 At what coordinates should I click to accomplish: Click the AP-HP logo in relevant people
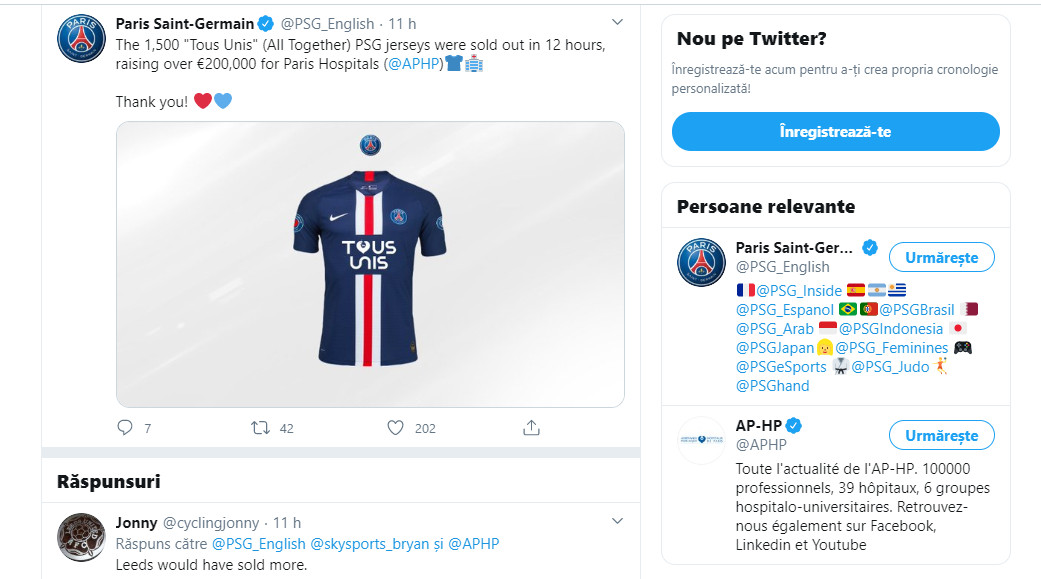coord(701,441)
